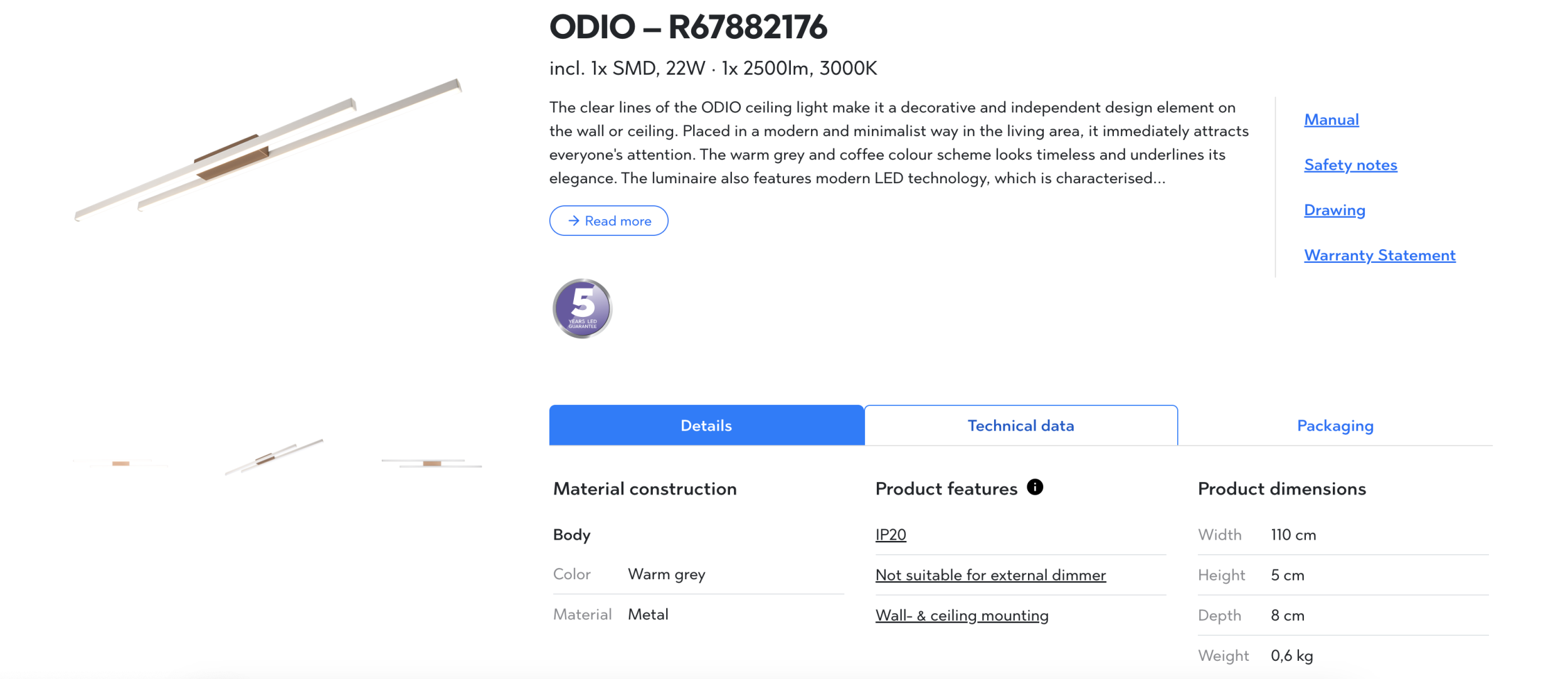Open the Manual link
The width and height of the screenshot is (1568, 679).
tap(1331, 120)
